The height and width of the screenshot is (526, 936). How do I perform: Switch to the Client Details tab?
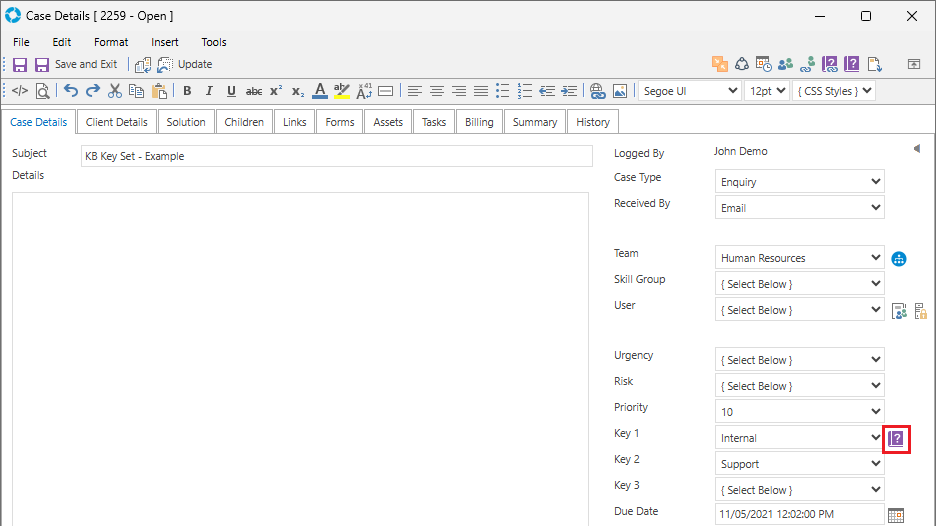point(117,122)
